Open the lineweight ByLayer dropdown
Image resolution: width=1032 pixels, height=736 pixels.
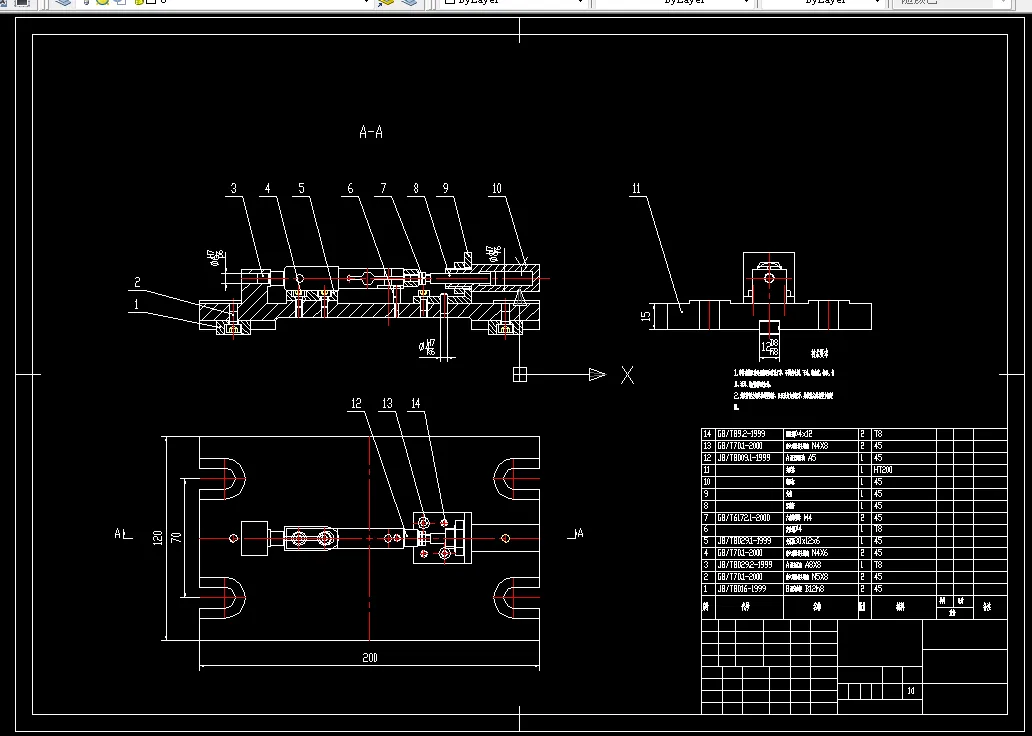pos(823,3)
